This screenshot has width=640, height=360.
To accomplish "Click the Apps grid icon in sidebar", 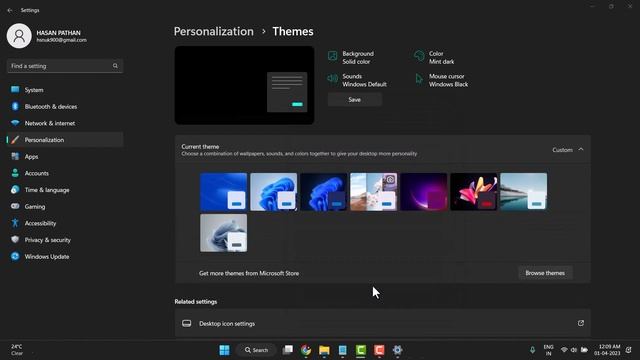I will (x=15, y=156).
